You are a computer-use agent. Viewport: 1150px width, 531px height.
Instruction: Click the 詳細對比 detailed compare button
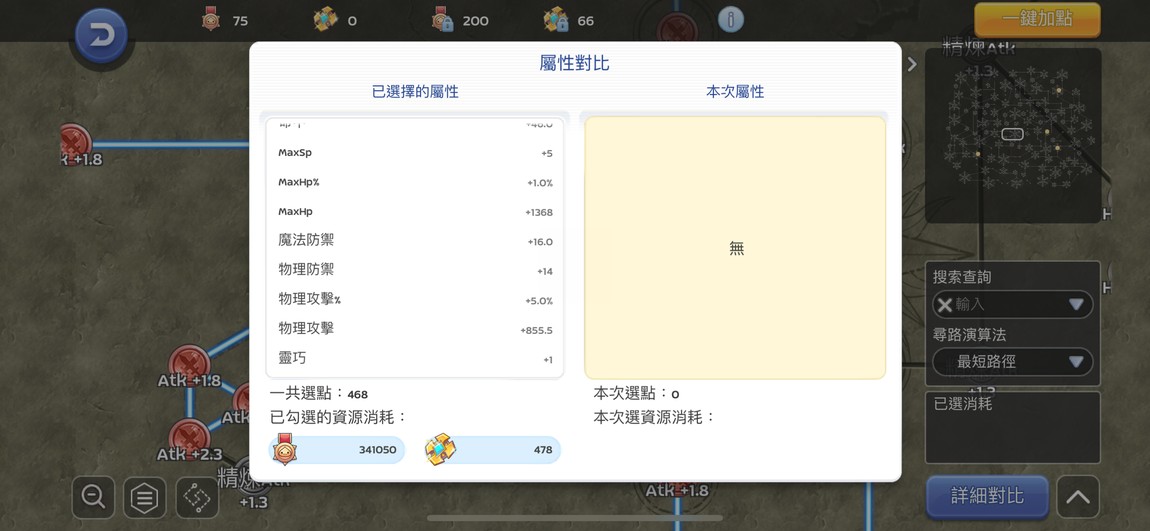click(x=987, y=496)
